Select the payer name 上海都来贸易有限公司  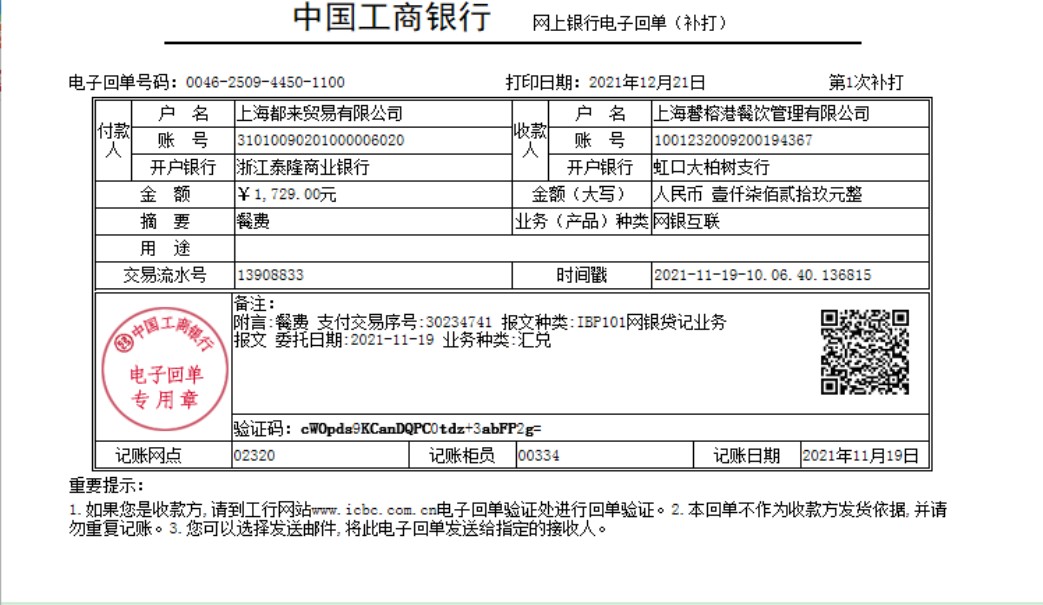(x=318, y=114)
